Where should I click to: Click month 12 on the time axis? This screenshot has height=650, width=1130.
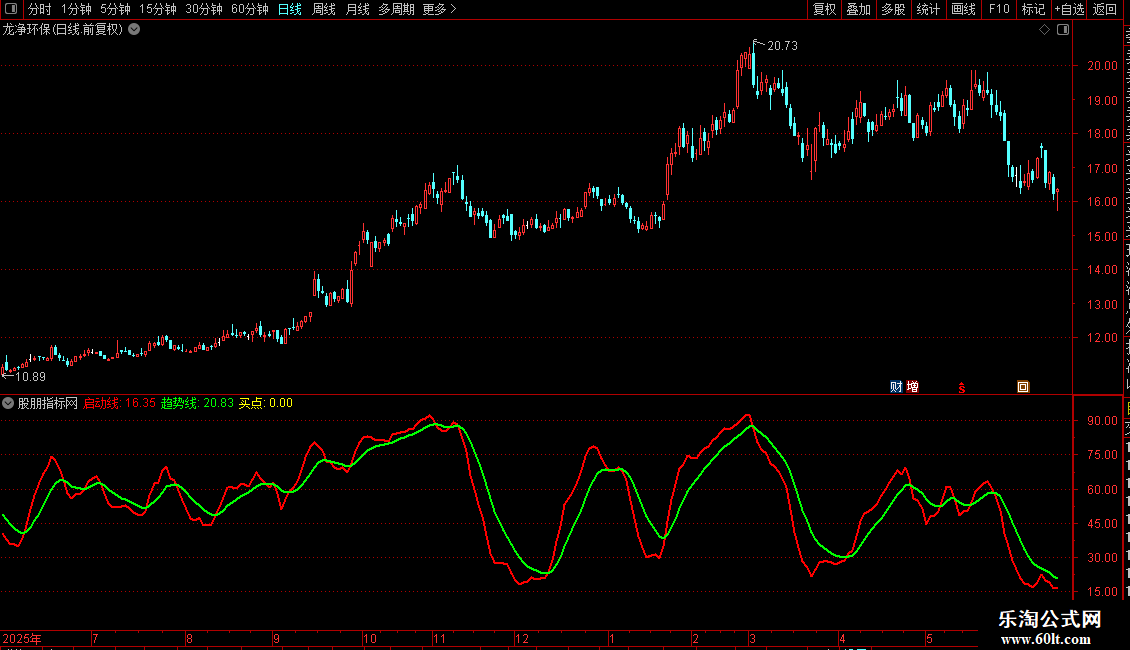click(522, 638)
